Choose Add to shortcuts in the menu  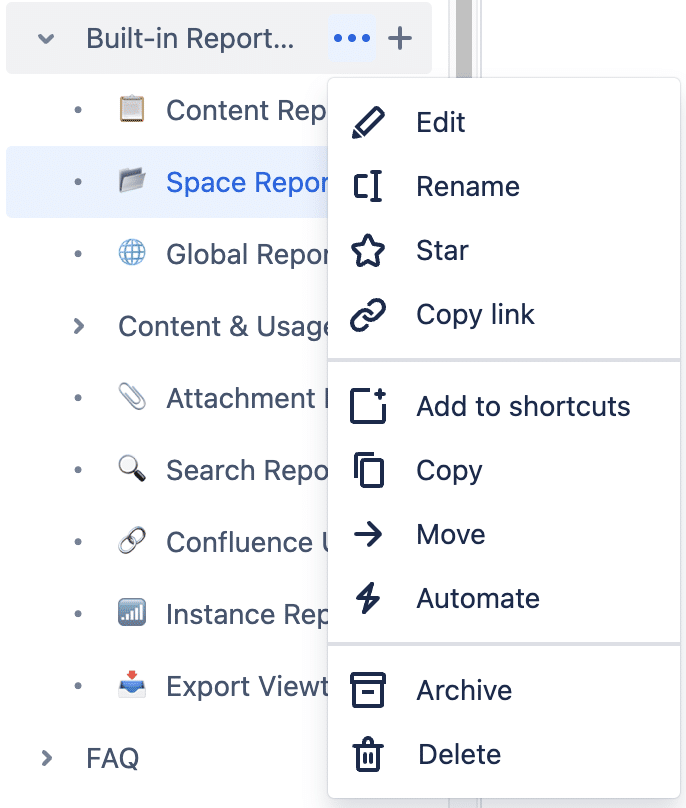tap(523, 406)
